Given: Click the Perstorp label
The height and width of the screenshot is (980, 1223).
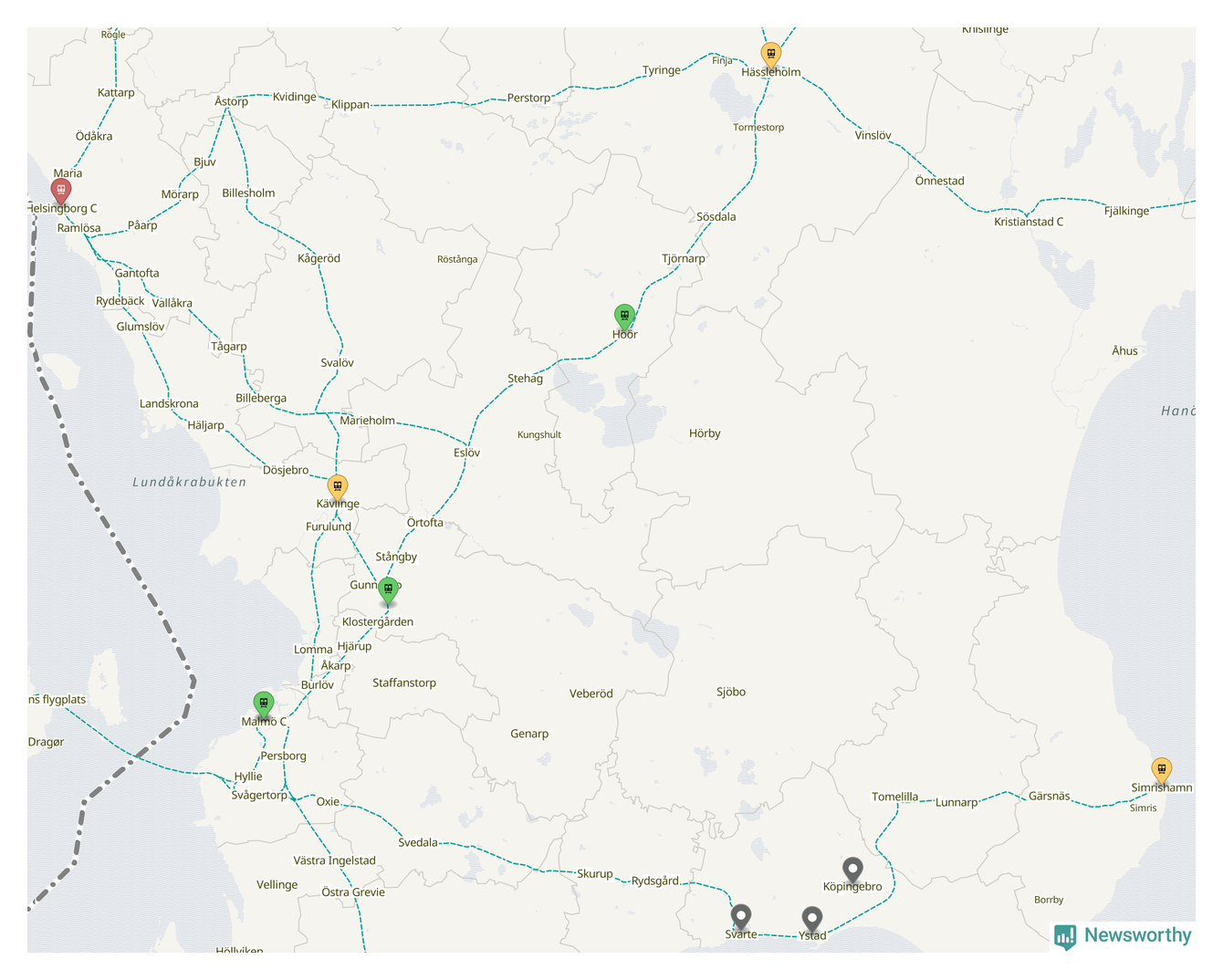Looking at the screenshot, I should pos(529,98).
